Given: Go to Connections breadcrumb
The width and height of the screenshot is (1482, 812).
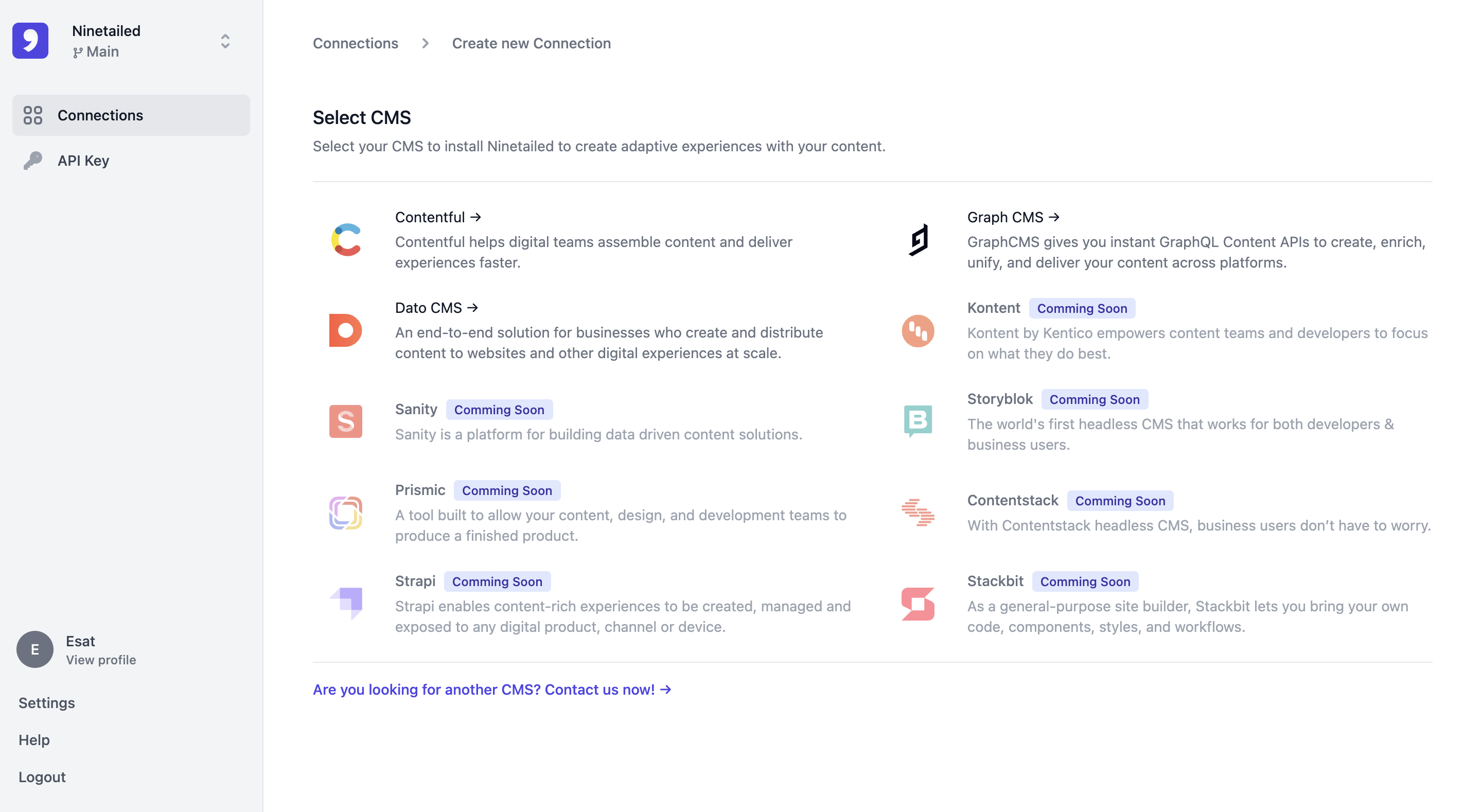Looking at the screenshot, I should coord(356,43).
